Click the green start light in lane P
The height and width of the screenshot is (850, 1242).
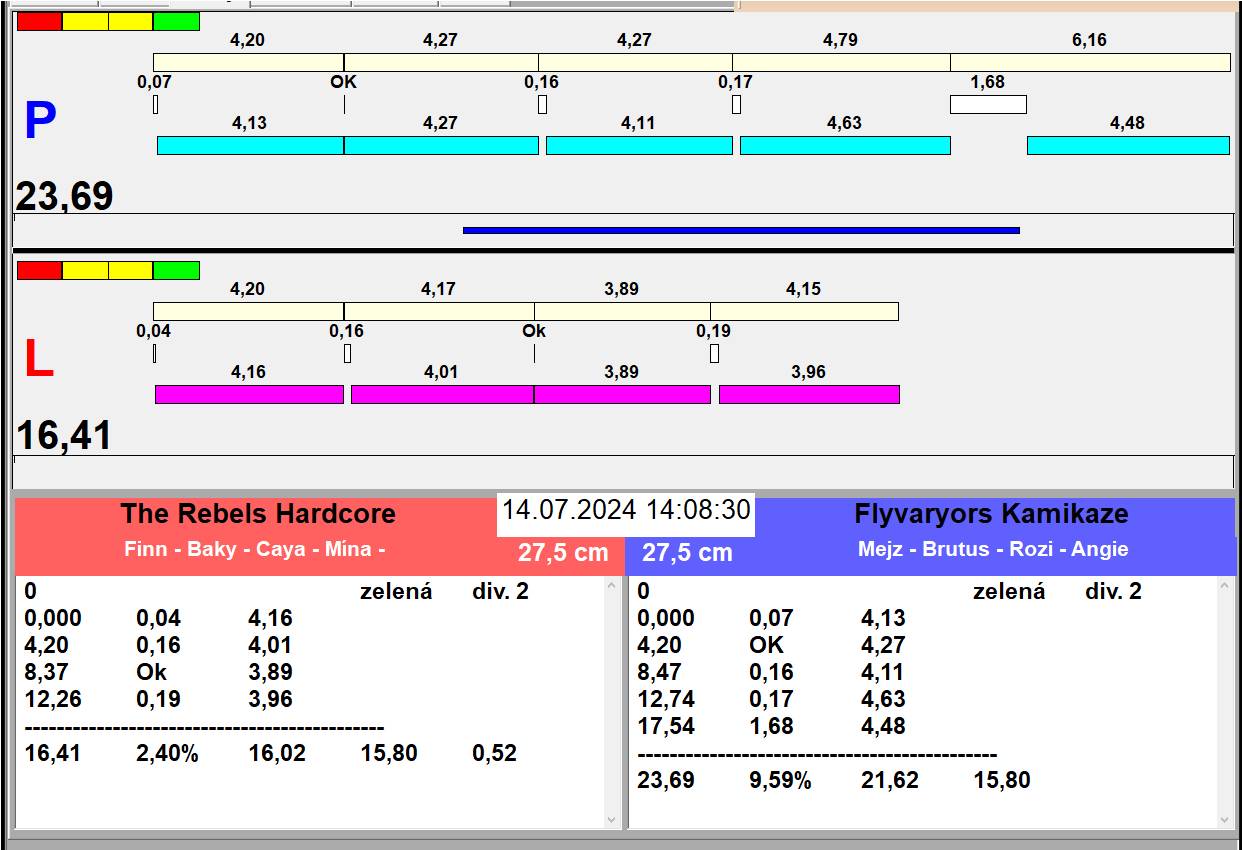click(x=176, y=21)
